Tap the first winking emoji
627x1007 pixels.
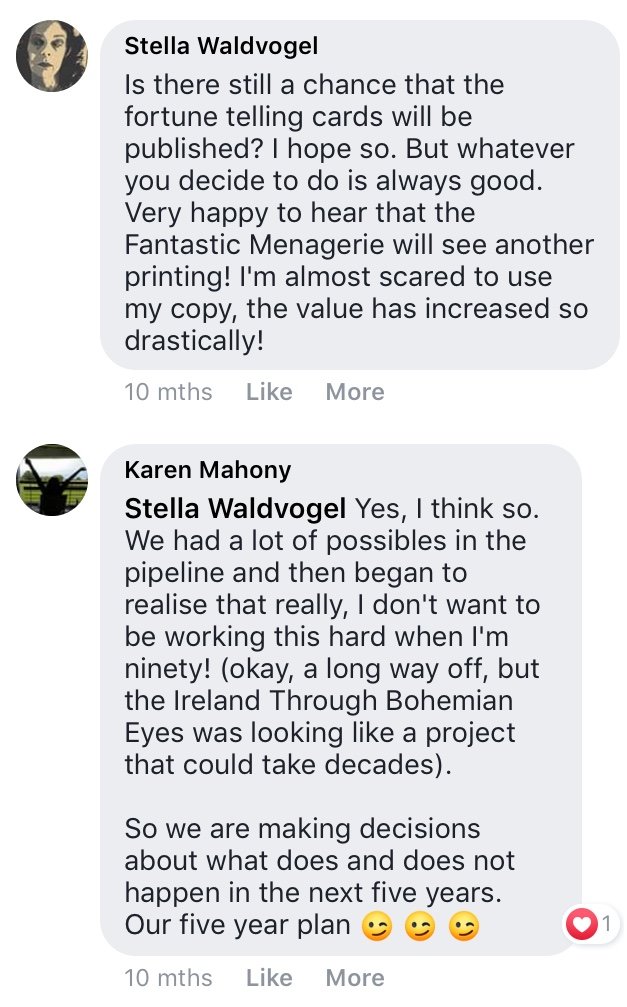(x=375, y=926)
